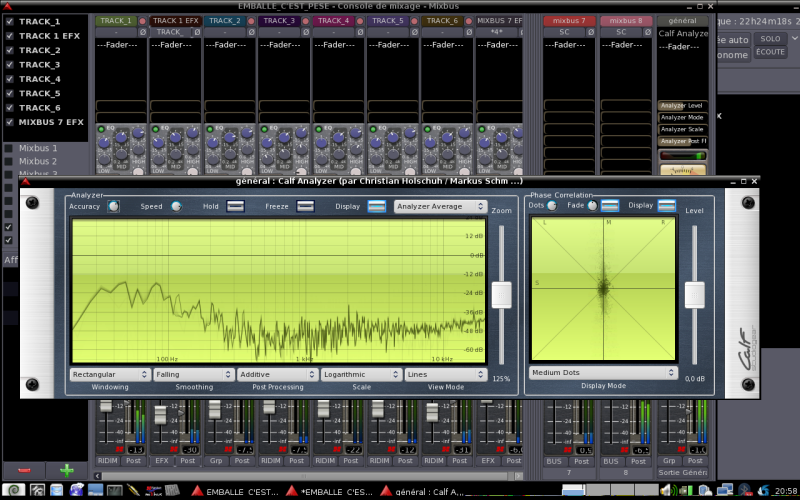Click the Speed knob in Analyzer

click(176, 206)
